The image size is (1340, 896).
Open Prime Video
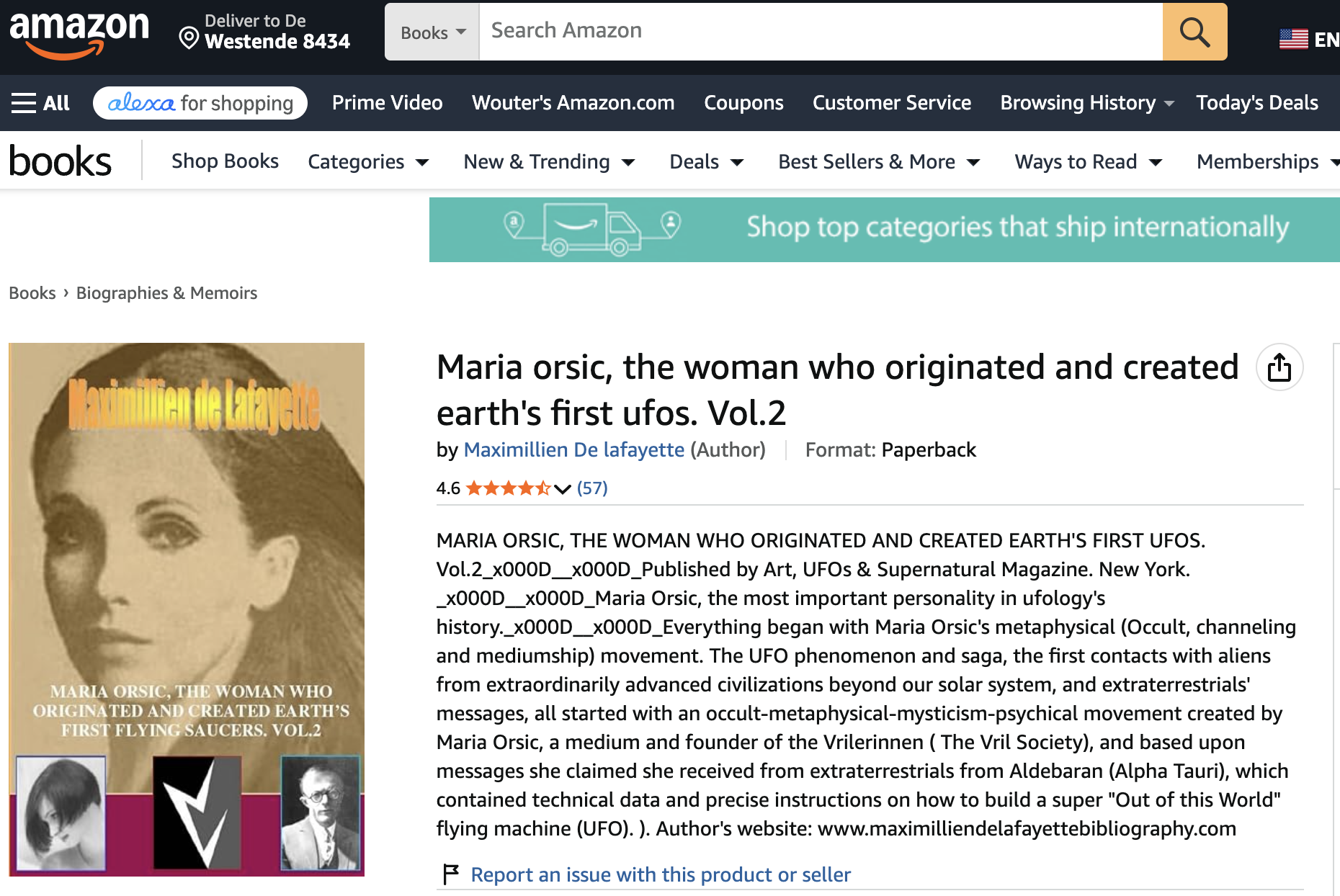pyautogui.click(x=388, y=103)
